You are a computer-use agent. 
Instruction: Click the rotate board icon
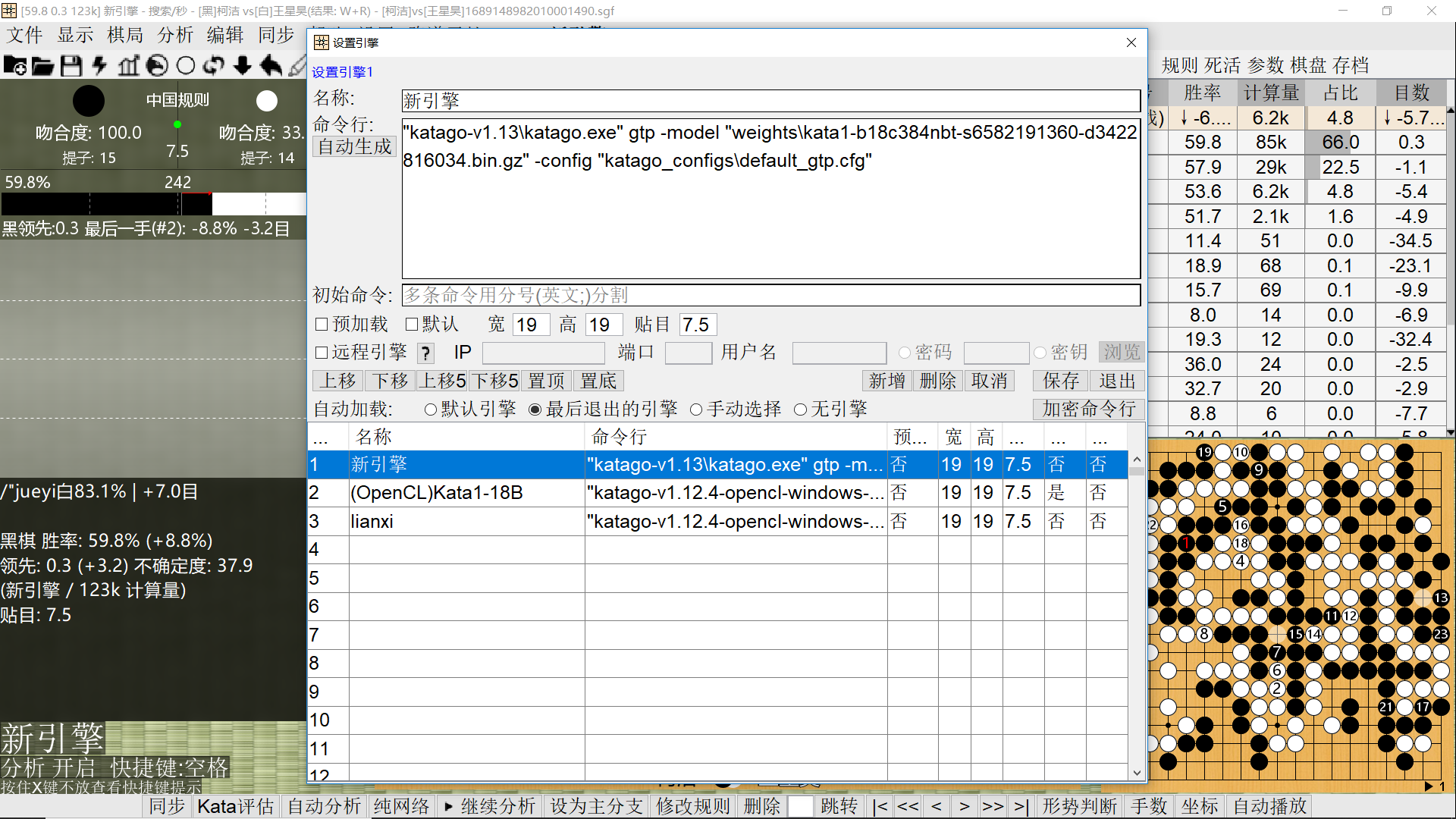214,66
